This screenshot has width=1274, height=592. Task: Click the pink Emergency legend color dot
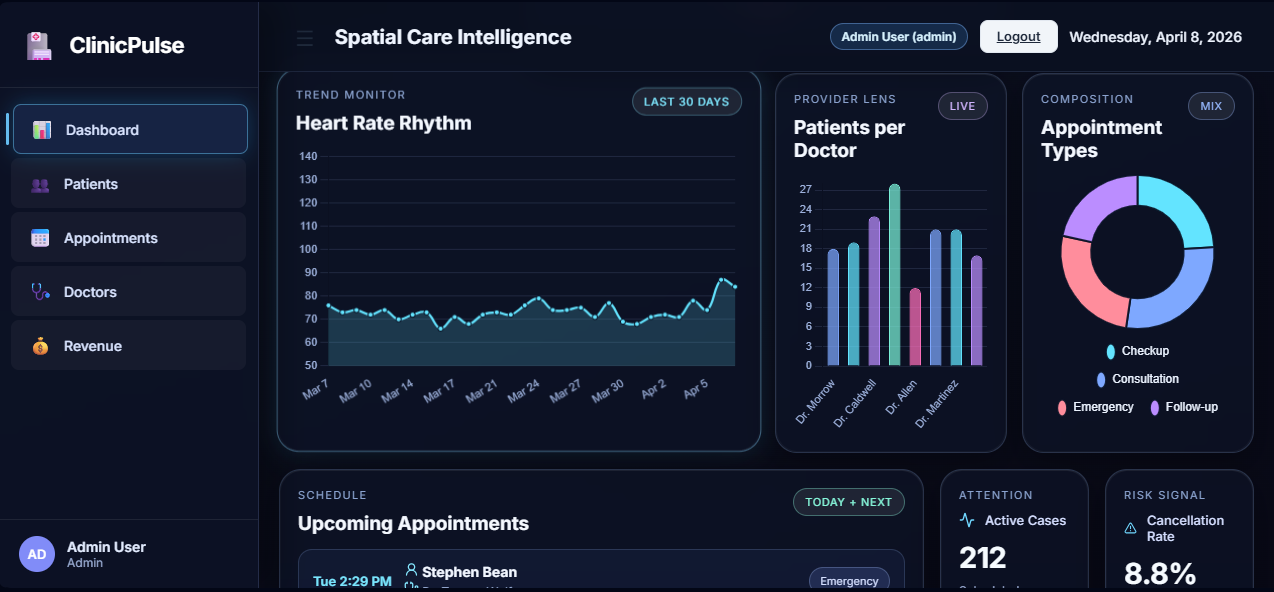(x=1062, y=407)
